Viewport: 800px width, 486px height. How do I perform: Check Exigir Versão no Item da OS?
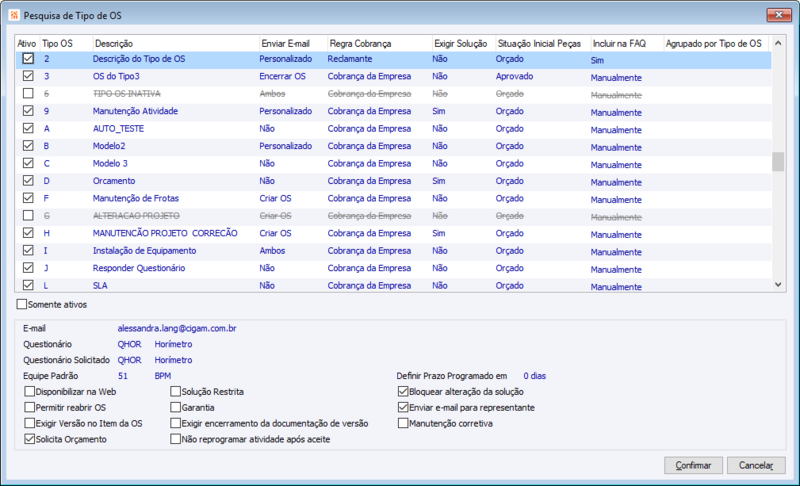coord(30,423)
